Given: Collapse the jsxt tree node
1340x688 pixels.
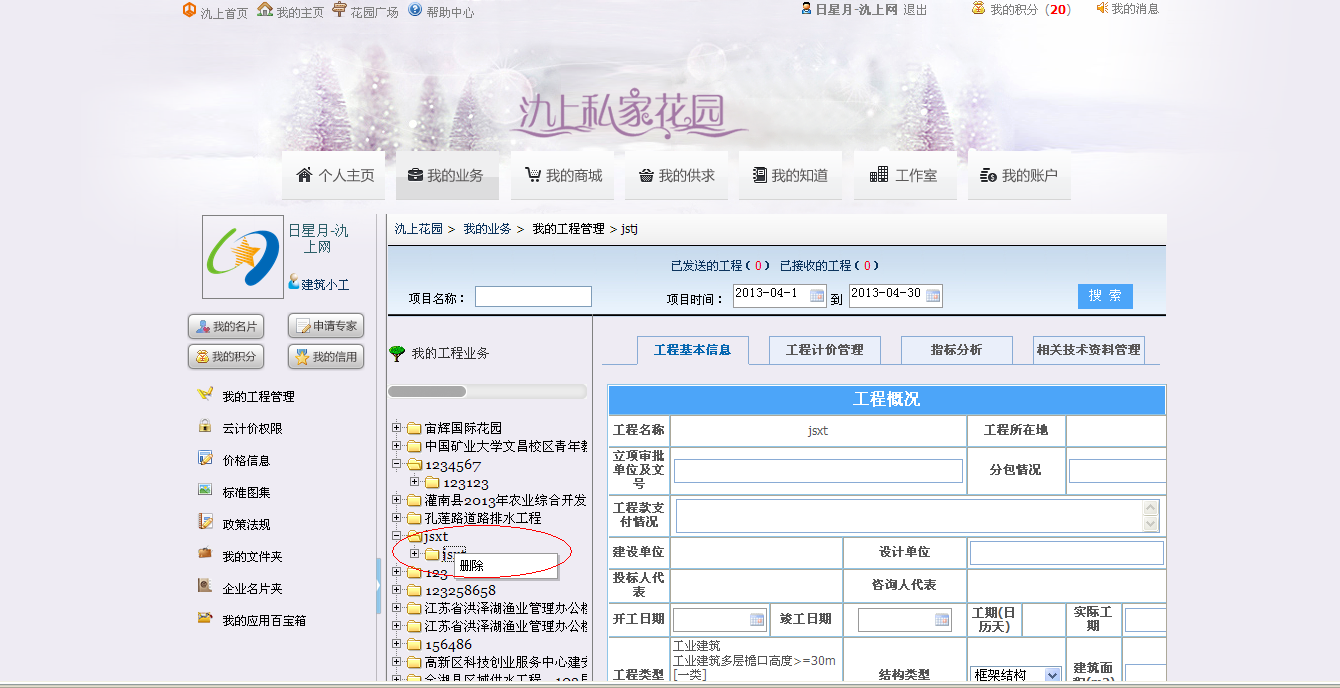Looking at the screenshot, I should point(397,536).
